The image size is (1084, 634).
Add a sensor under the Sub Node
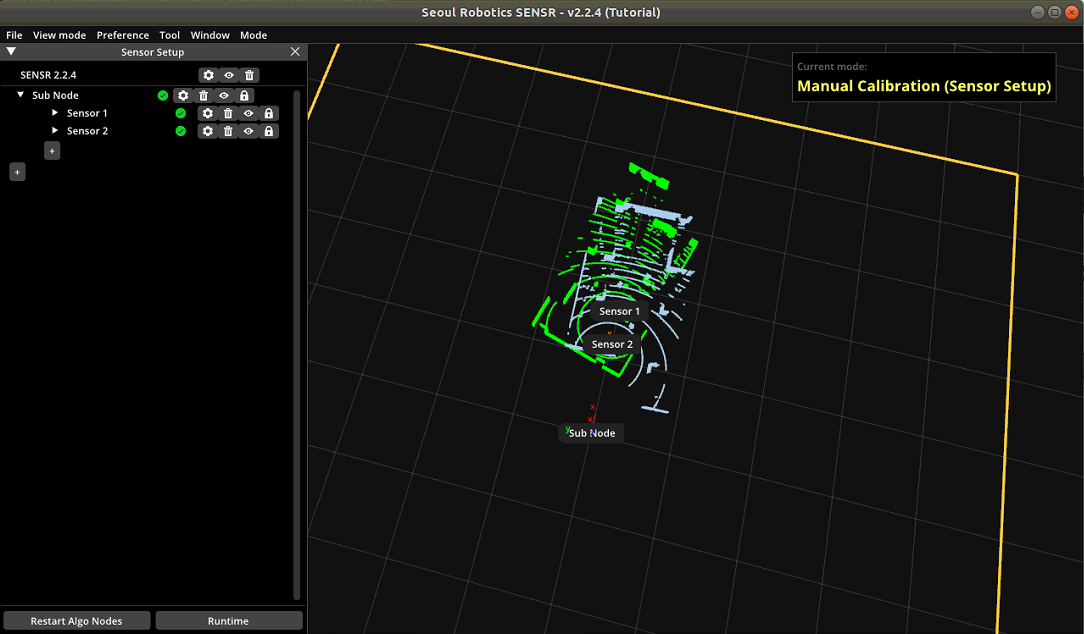[52, 150]
